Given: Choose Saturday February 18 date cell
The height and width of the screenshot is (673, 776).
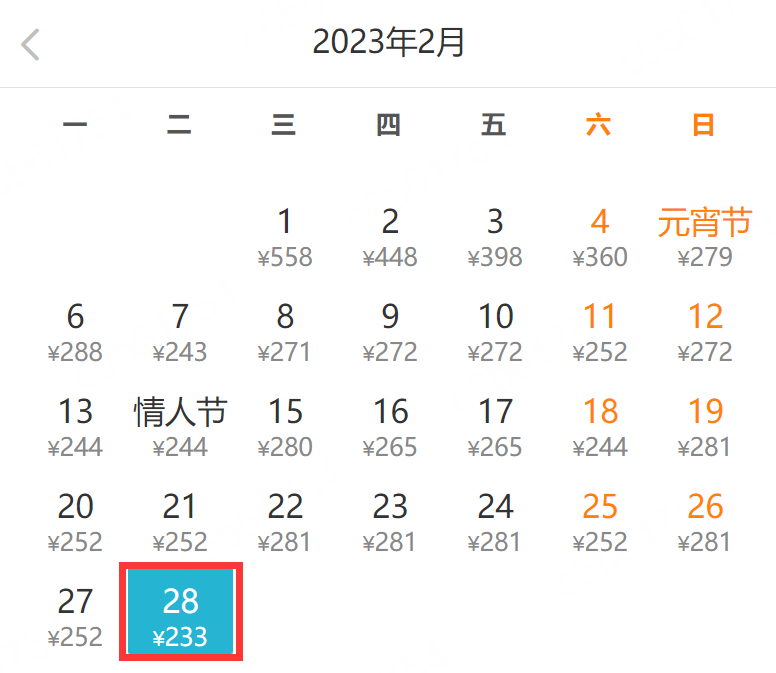Looking at the screenshot, I should pos(600,428).
